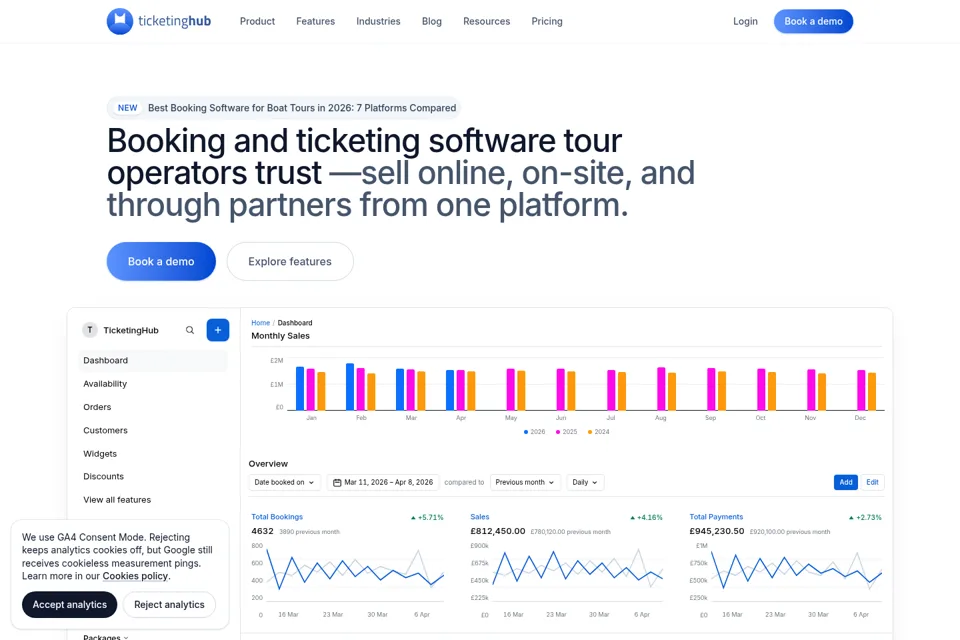Open the NEW boat tours article banner
This screenshot has width=960, height=640.
(x=283, y=108)
